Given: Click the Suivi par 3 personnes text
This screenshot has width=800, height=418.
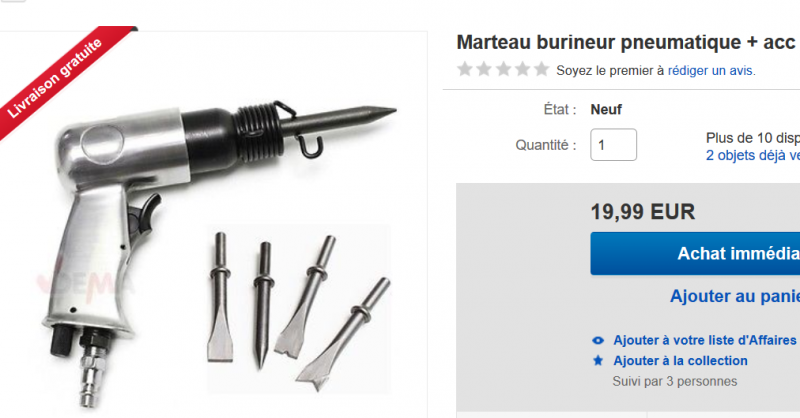Looking at the screenshot, I should coord(674,381).
